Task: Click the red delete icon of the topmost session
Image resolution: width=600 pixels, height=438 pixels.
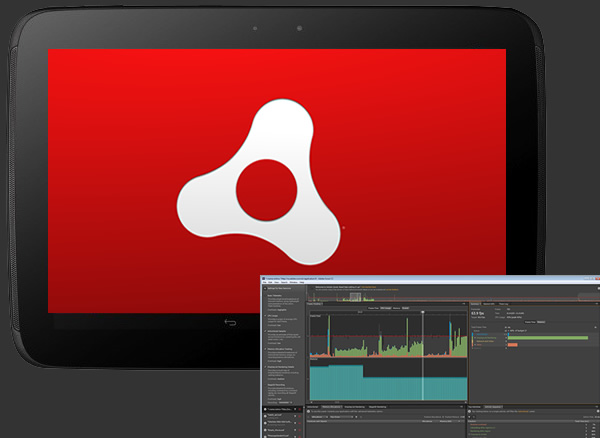Action: 300,409
